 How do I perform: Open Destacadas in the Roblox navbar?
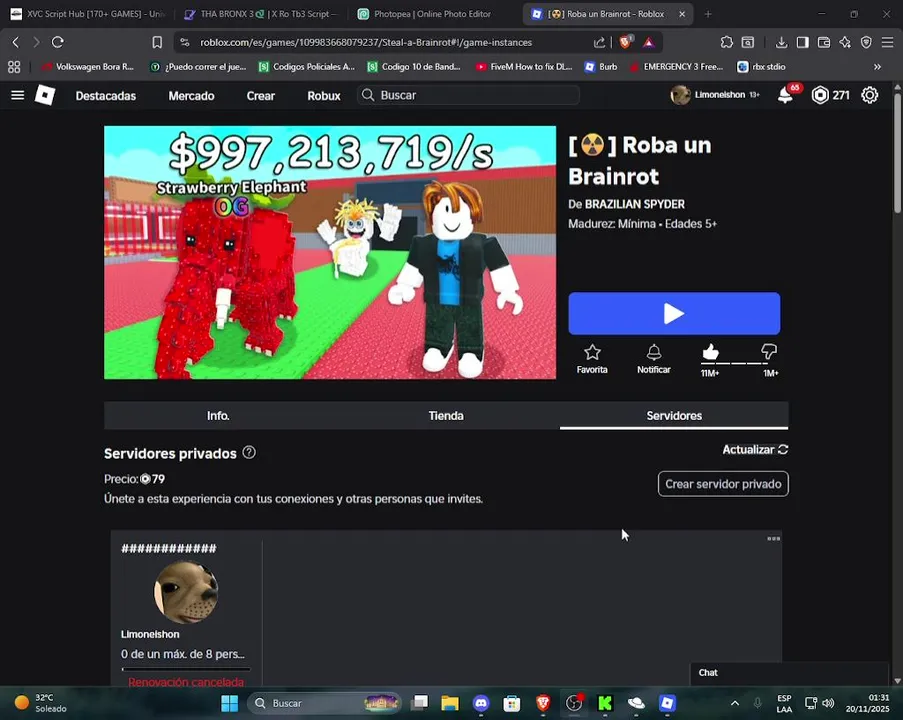coord(105,96)
